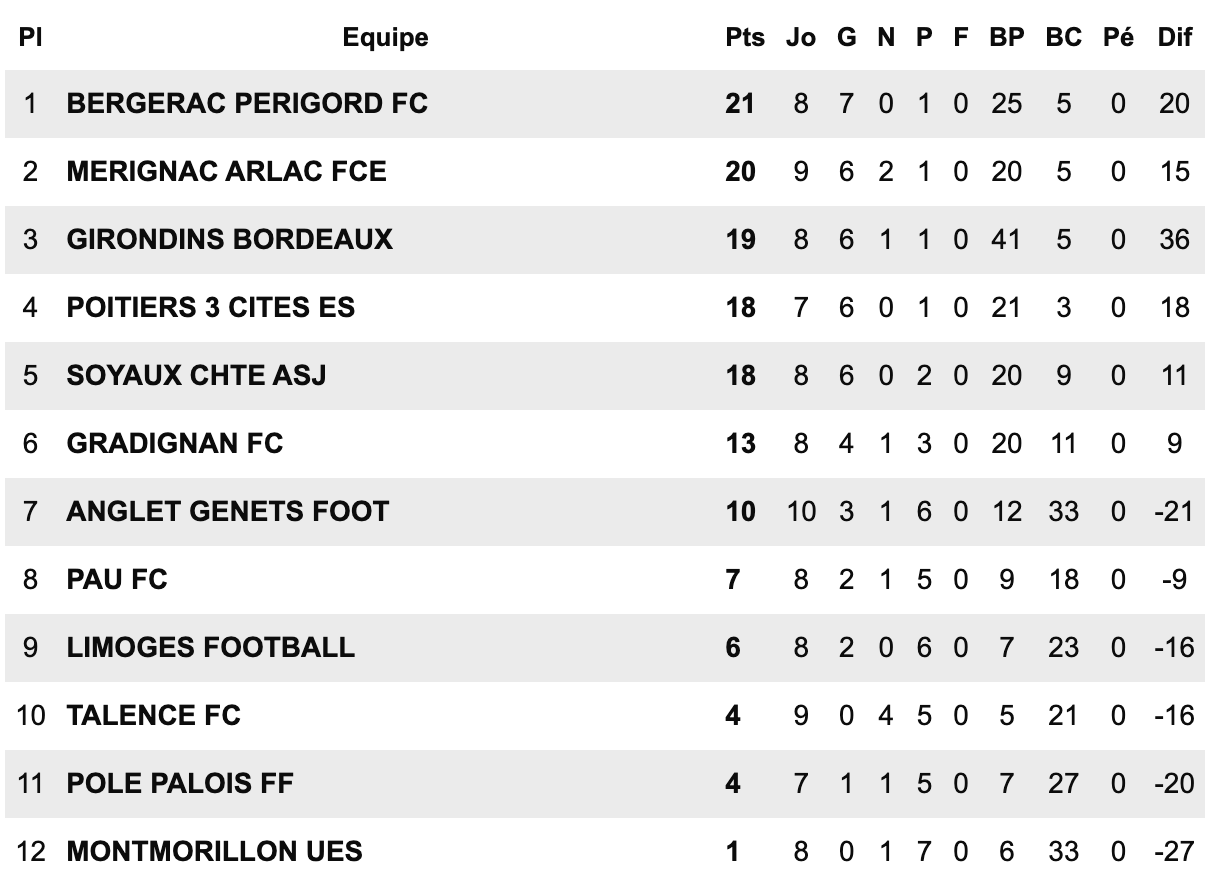Click the BC column header
The width and height of the screenshot is (1216, 878).
pos(1064,37)
